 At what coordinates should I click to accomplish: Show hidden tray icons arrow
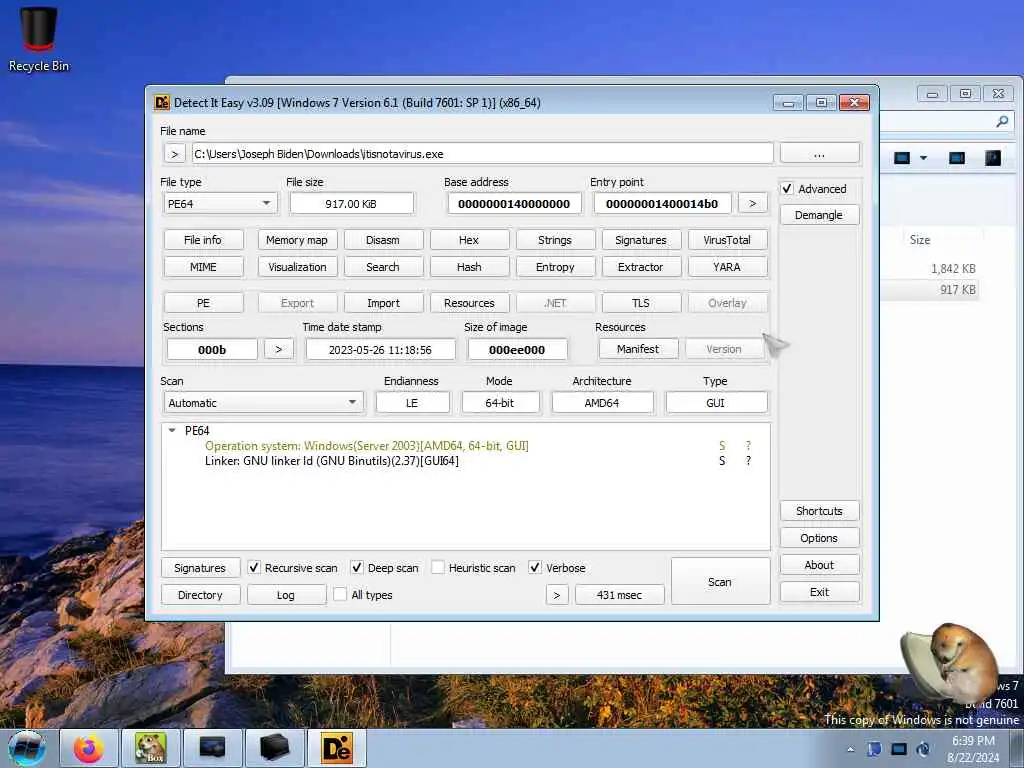850,749
